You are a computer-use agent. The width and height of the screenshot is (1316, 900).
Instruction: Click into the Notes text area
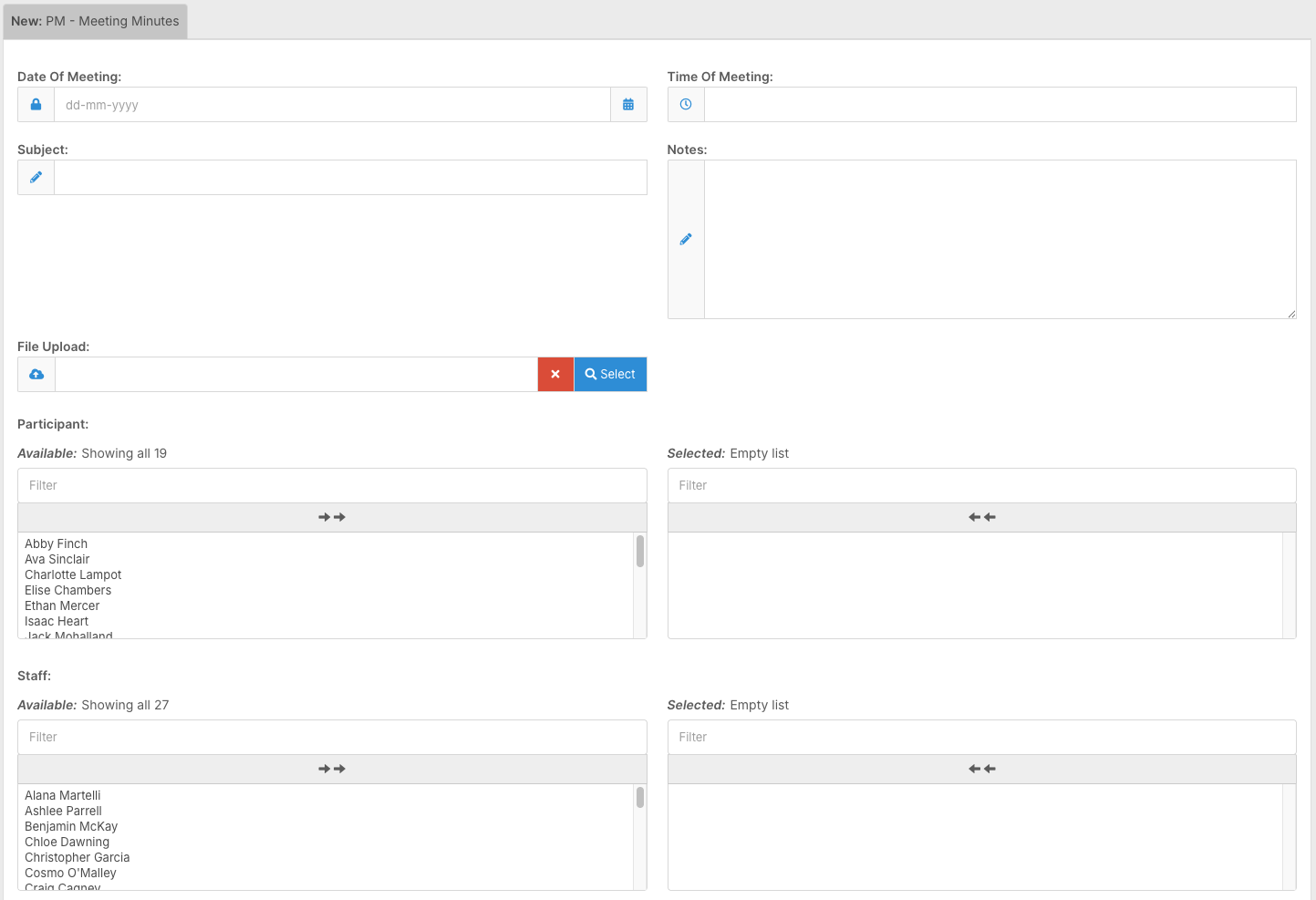coord(1000,240)
